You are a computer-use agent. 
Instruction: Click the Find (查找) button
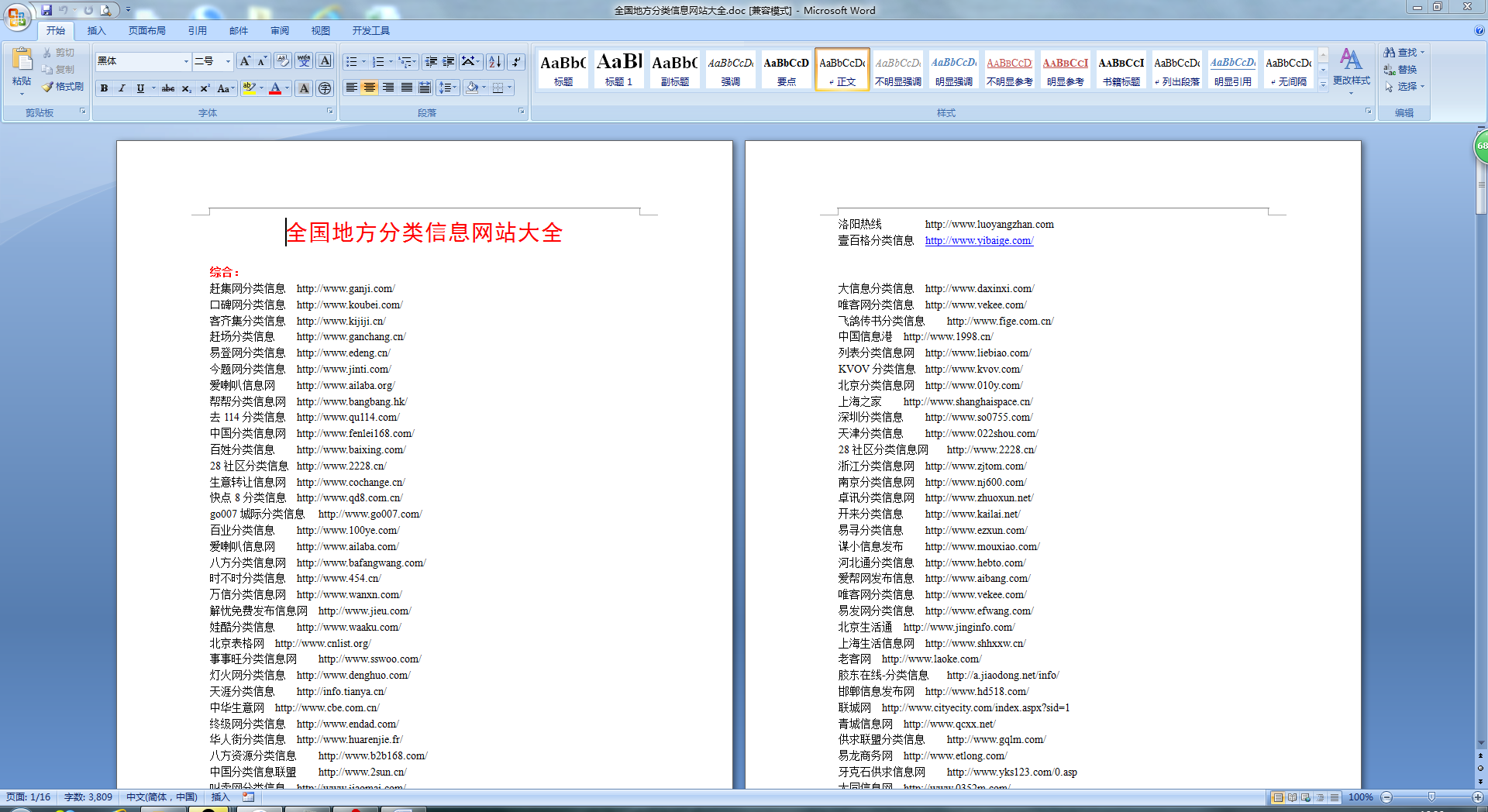[1404, 53]
